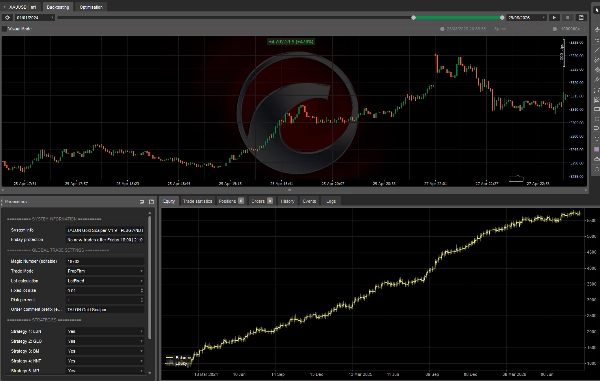Open the Positions tab

coord(231,201)
